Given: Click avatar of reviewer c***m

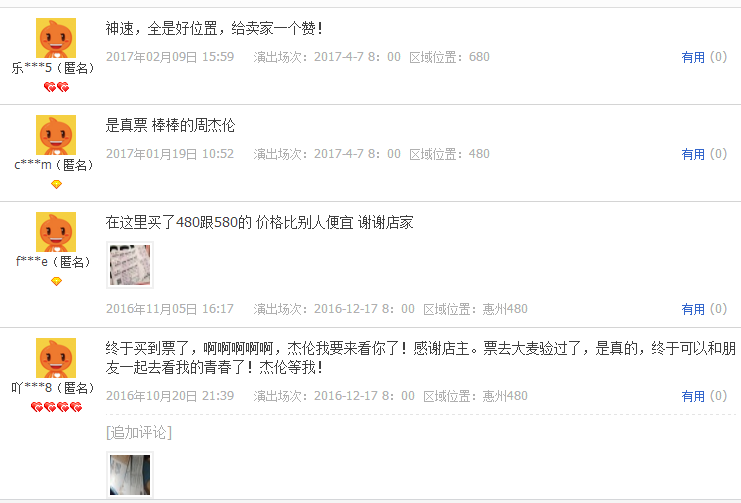Looking at the screenshot, I should point(56,135).
